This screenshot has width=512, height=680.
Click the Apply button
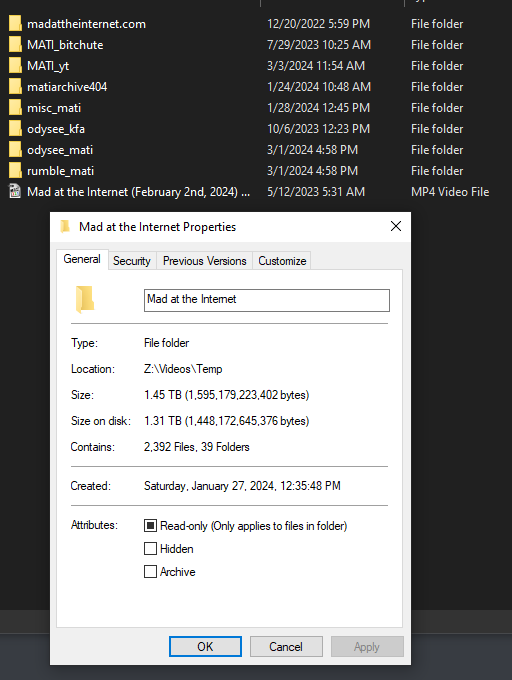point(367,647)
